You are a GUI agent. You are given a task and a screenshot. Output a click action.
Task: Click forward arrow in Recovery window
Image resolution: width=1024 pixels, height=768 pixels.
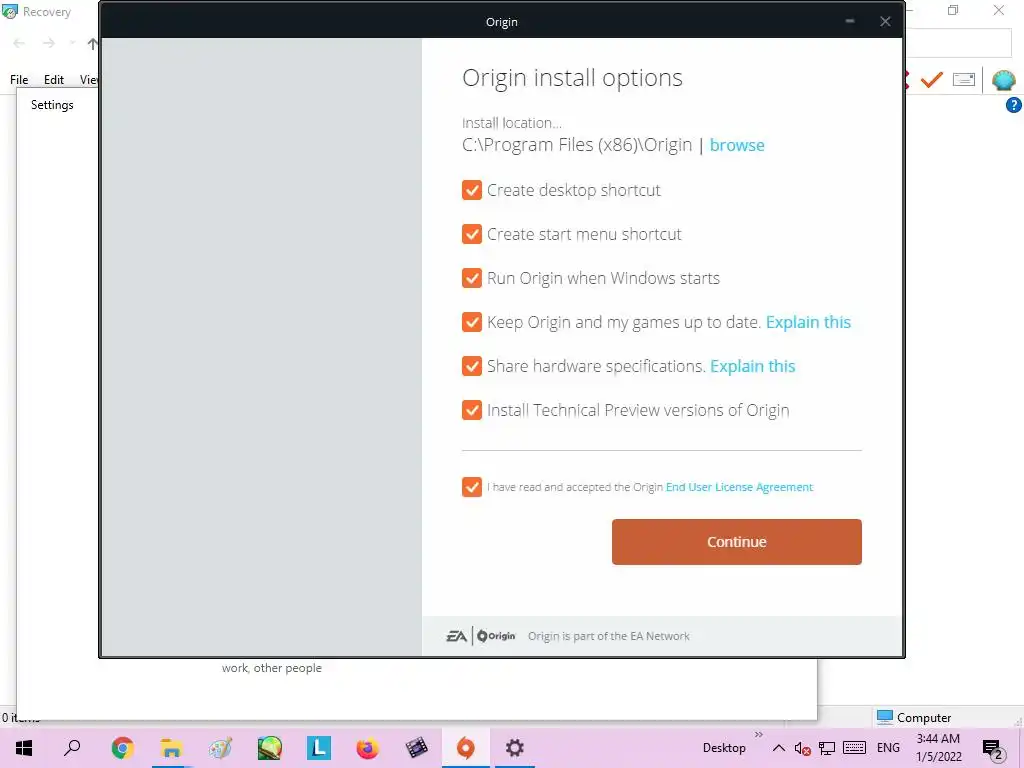click(x=49, y=44)
